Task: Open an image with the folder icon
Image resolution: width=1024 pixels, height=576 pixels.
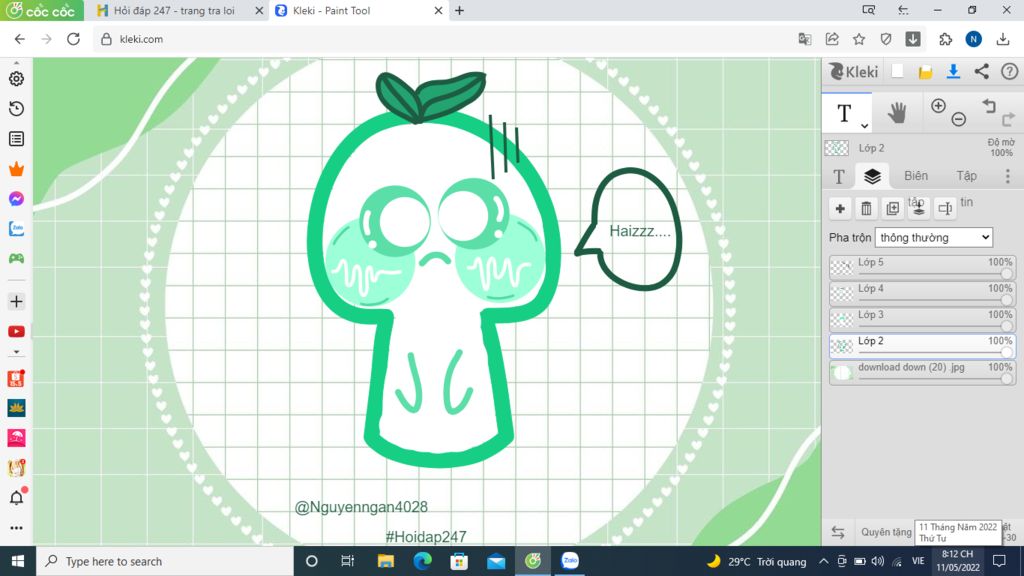Action: (925, 72)
